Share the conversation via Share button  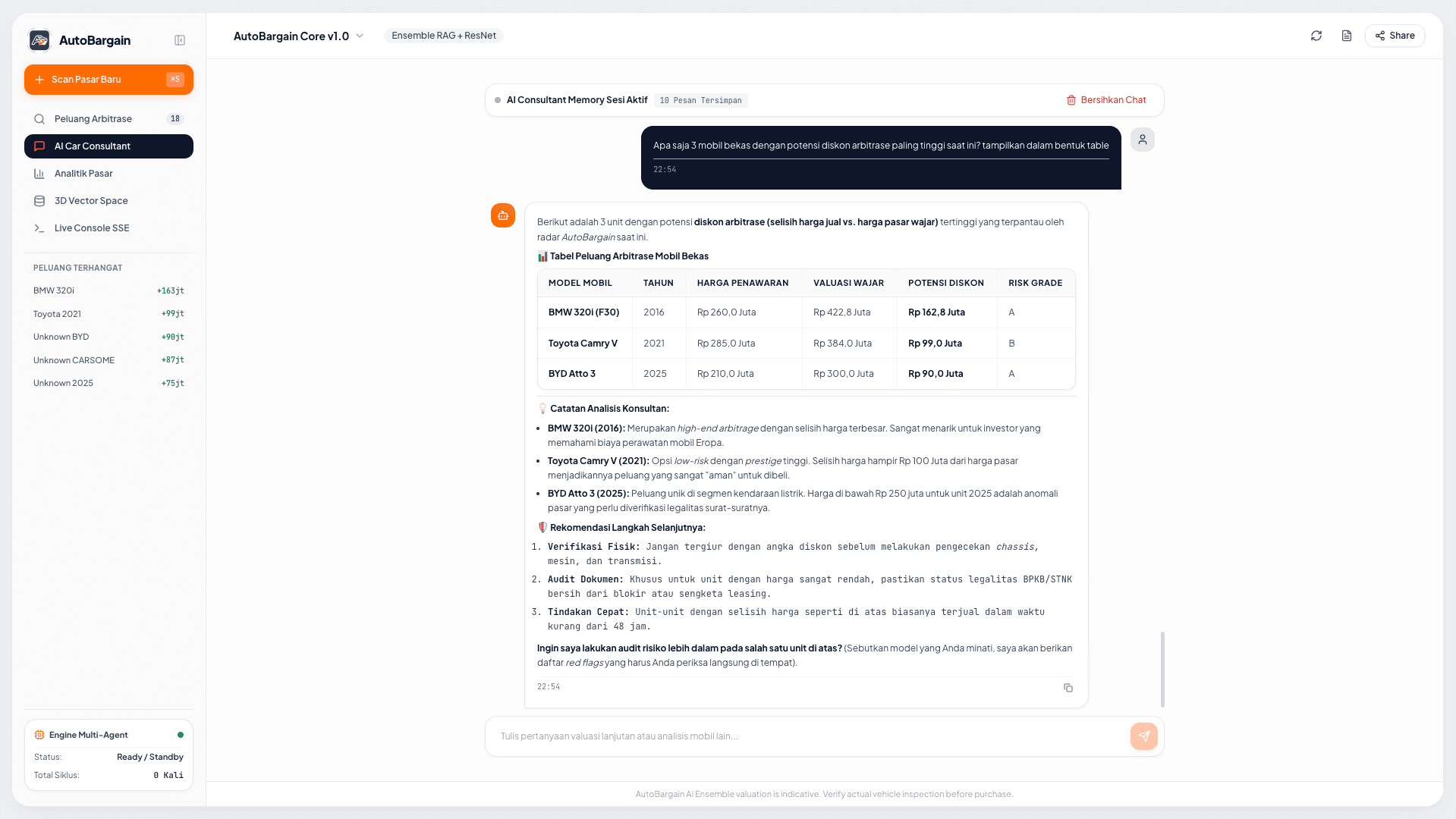click(x=1395, y=36)
